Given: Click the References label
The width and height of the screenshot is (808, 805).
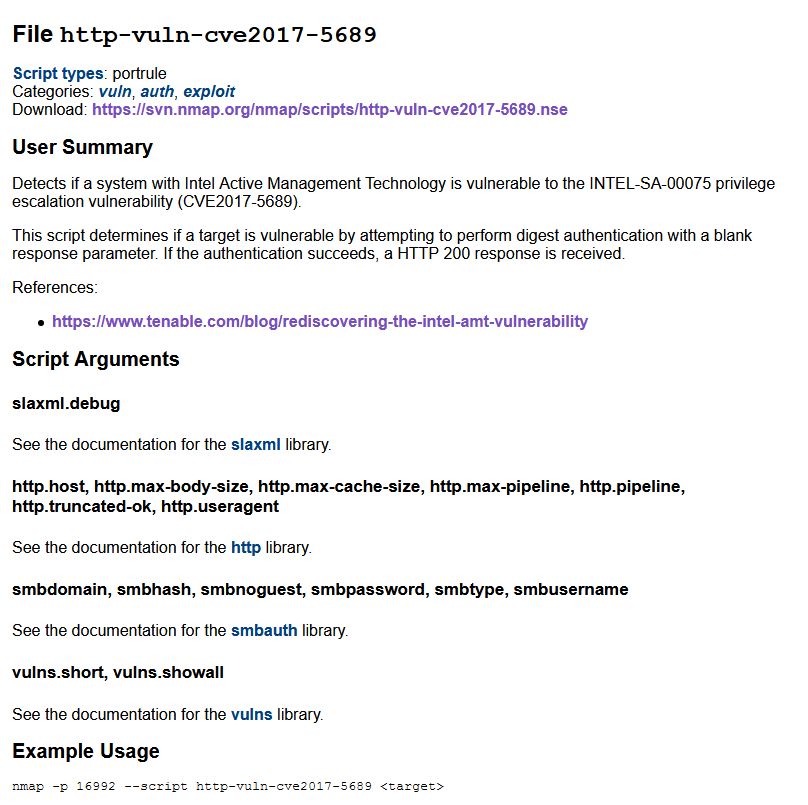Looking at the screenshot, I should [55, 287].
